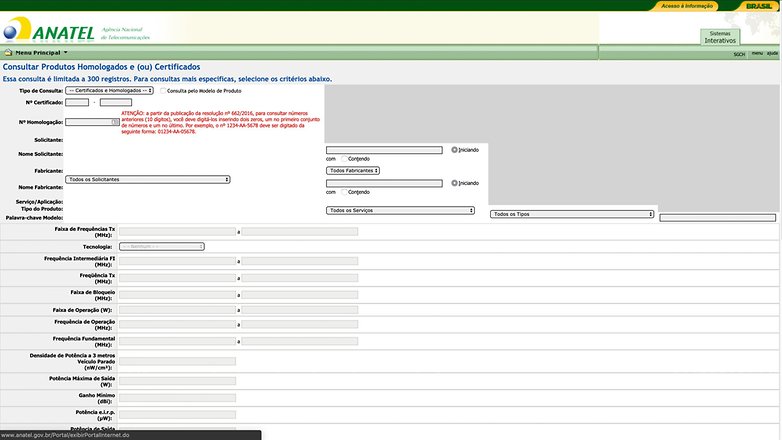This screenshot has width=782, height=440.
Task: Open the SGCH link in the green bar
Action: coord(739,54)
